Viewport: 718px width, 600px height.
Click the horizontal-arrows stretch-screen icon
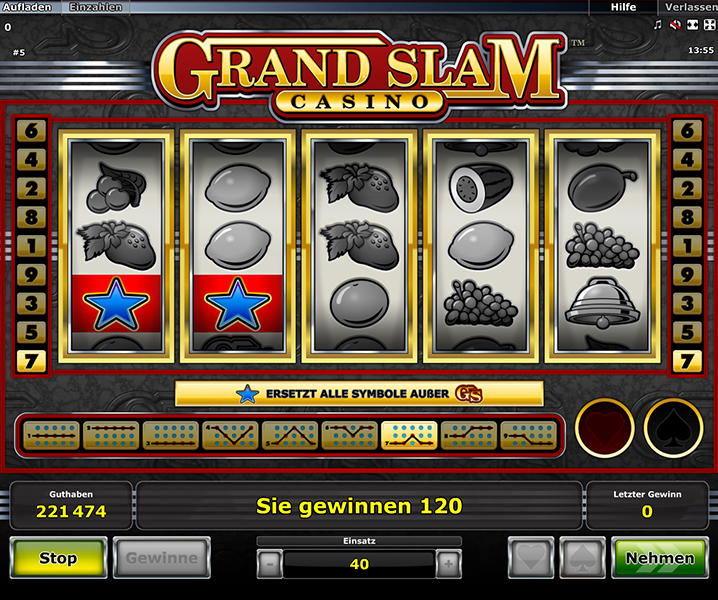(692, 25)
